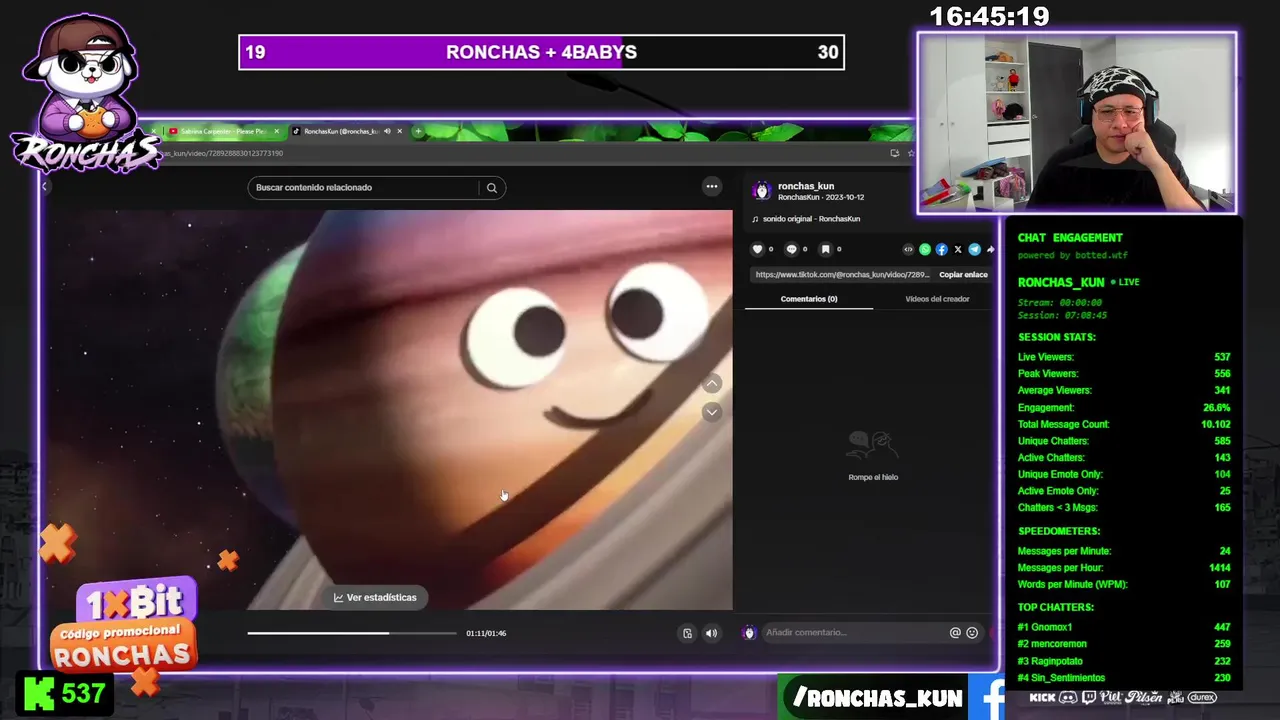Open comments via the speech bubble icon
Viewport: 1280px width, 720px height.
[x=791, y=249]
